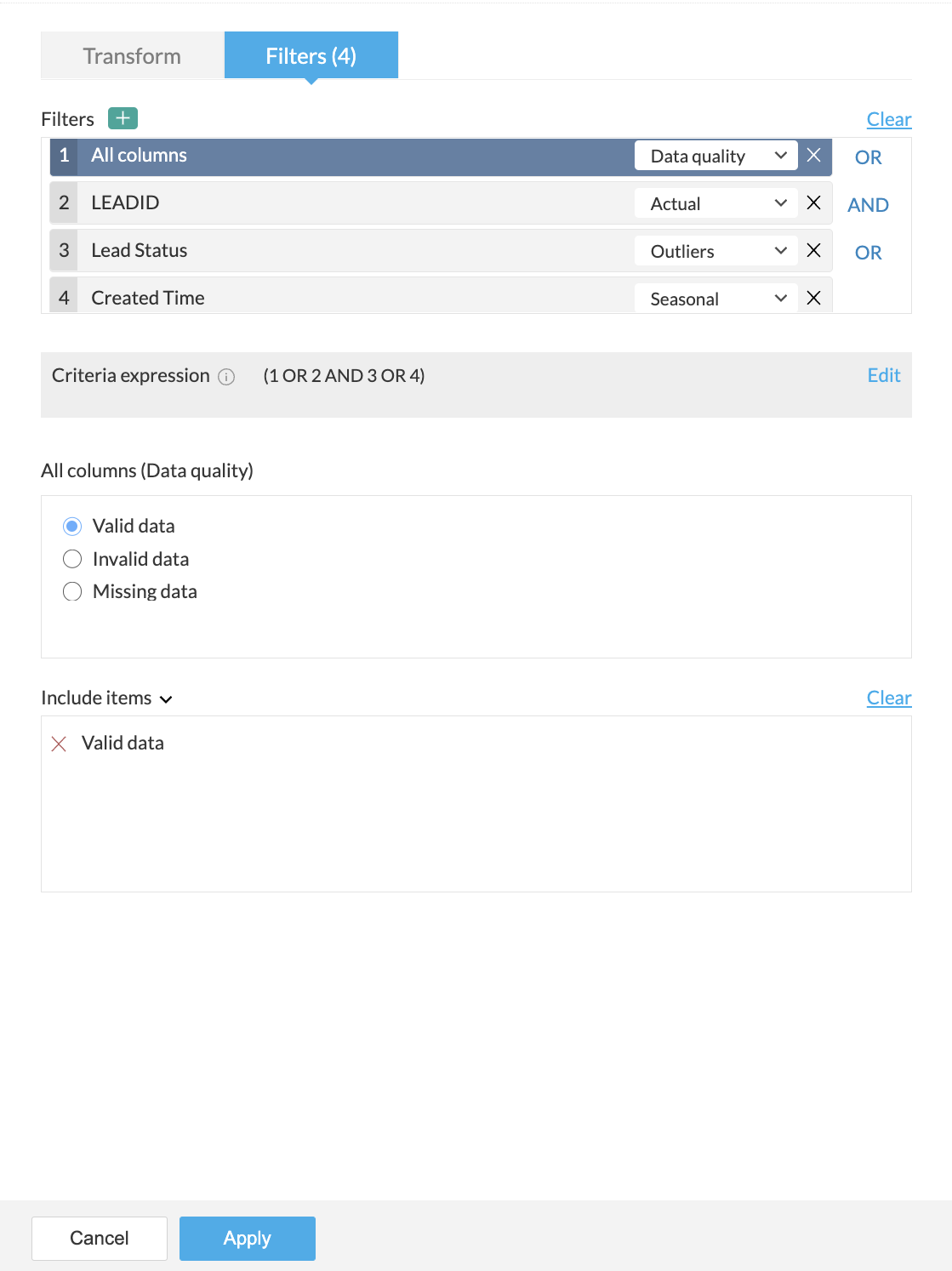Open the Data quality filter type dropdown

(716, 156)
